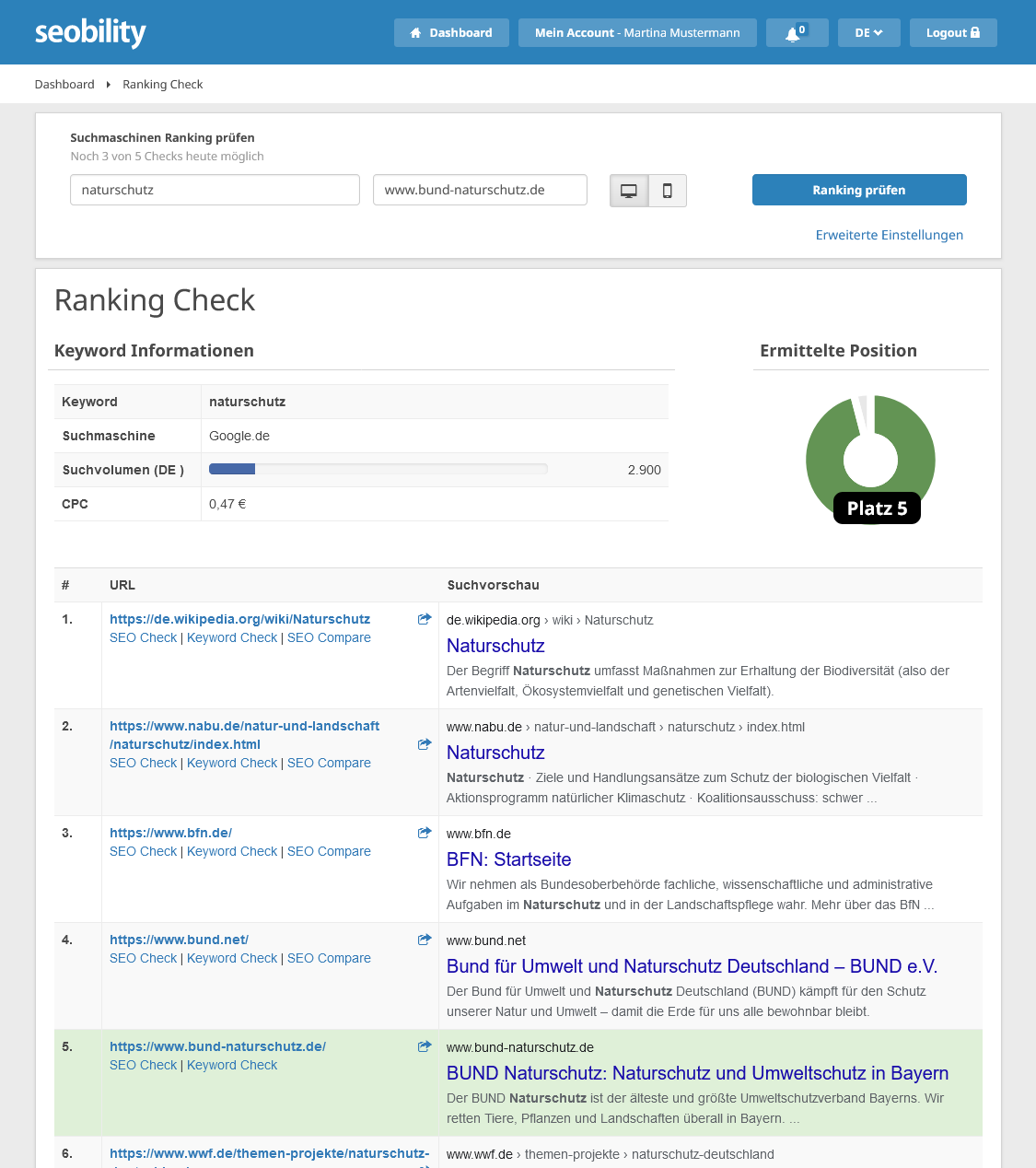Open the https://www.bfn.de/ URL link
Image resolution: width=1036 pixels, height=1168 pixels.
coord(170,833)
